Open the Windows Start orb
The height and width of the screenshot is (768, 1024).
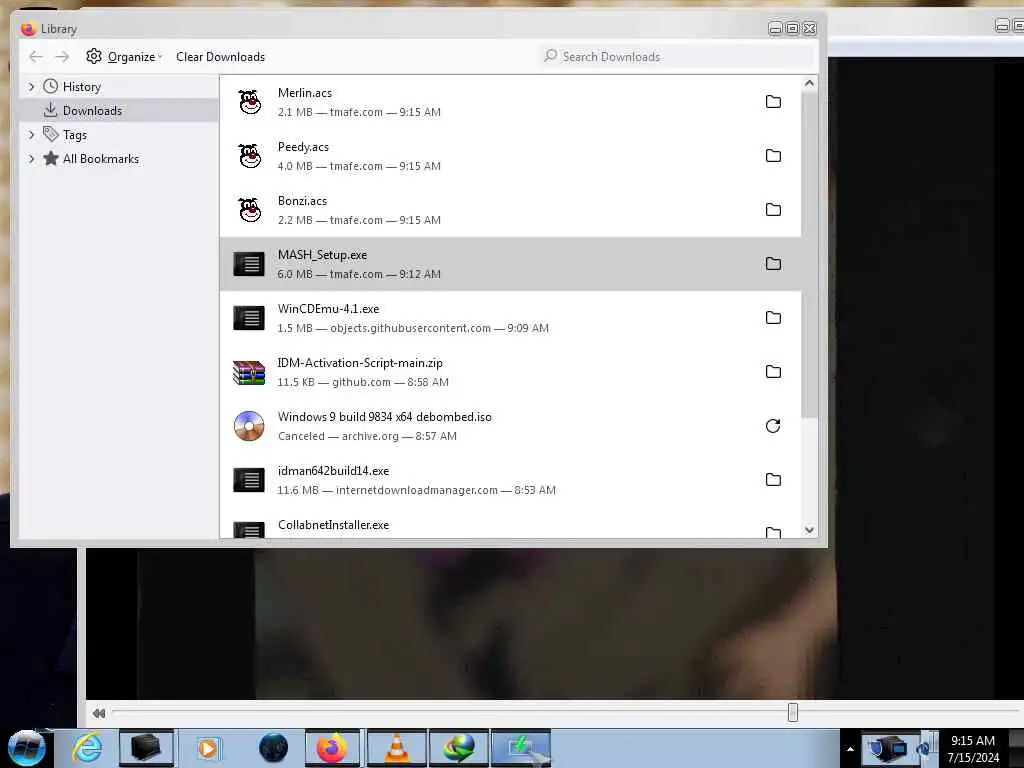point(27,748)
